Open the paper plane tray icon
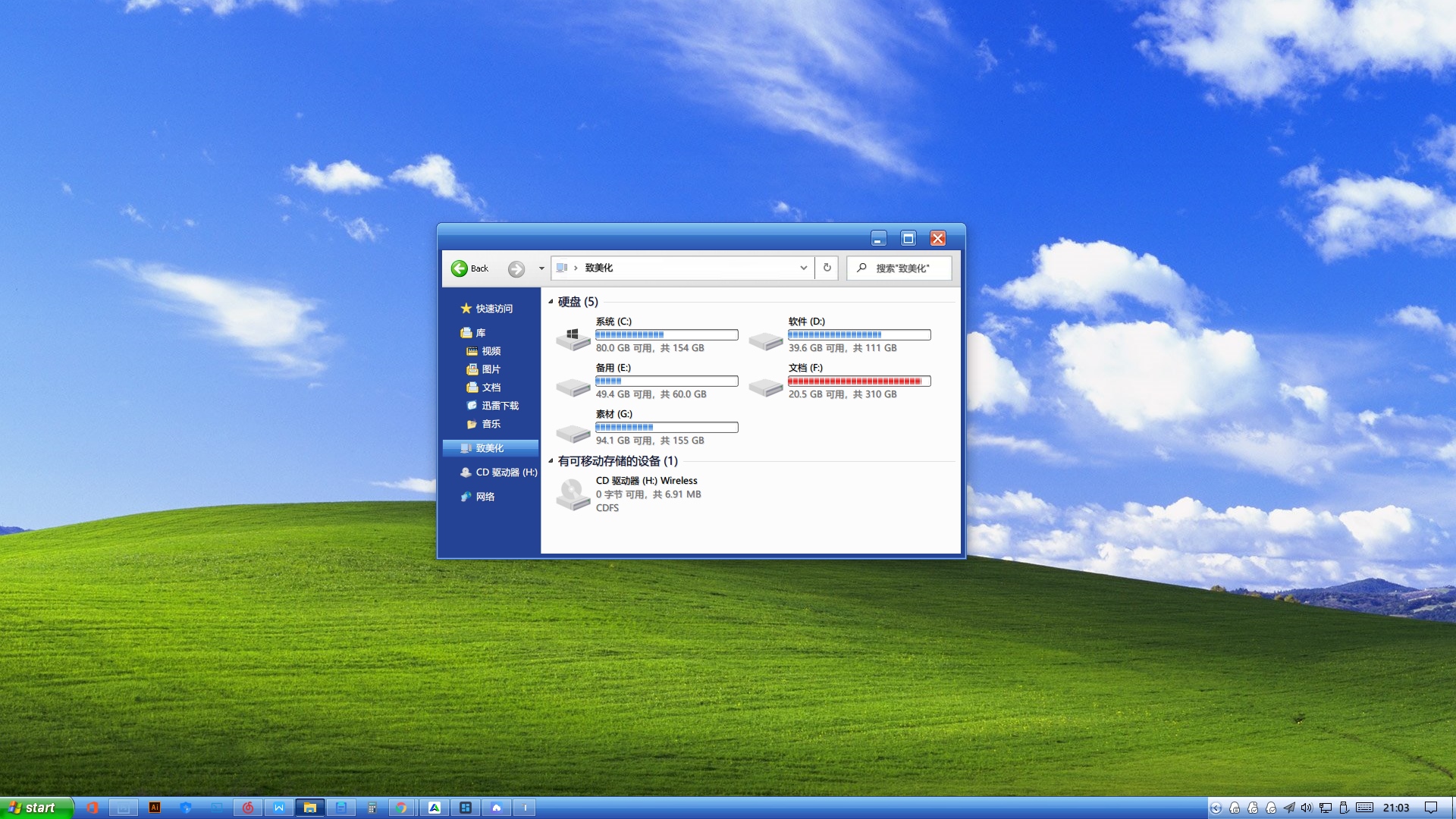Viewport: 1456px width, 819px height. (1289, 808)
